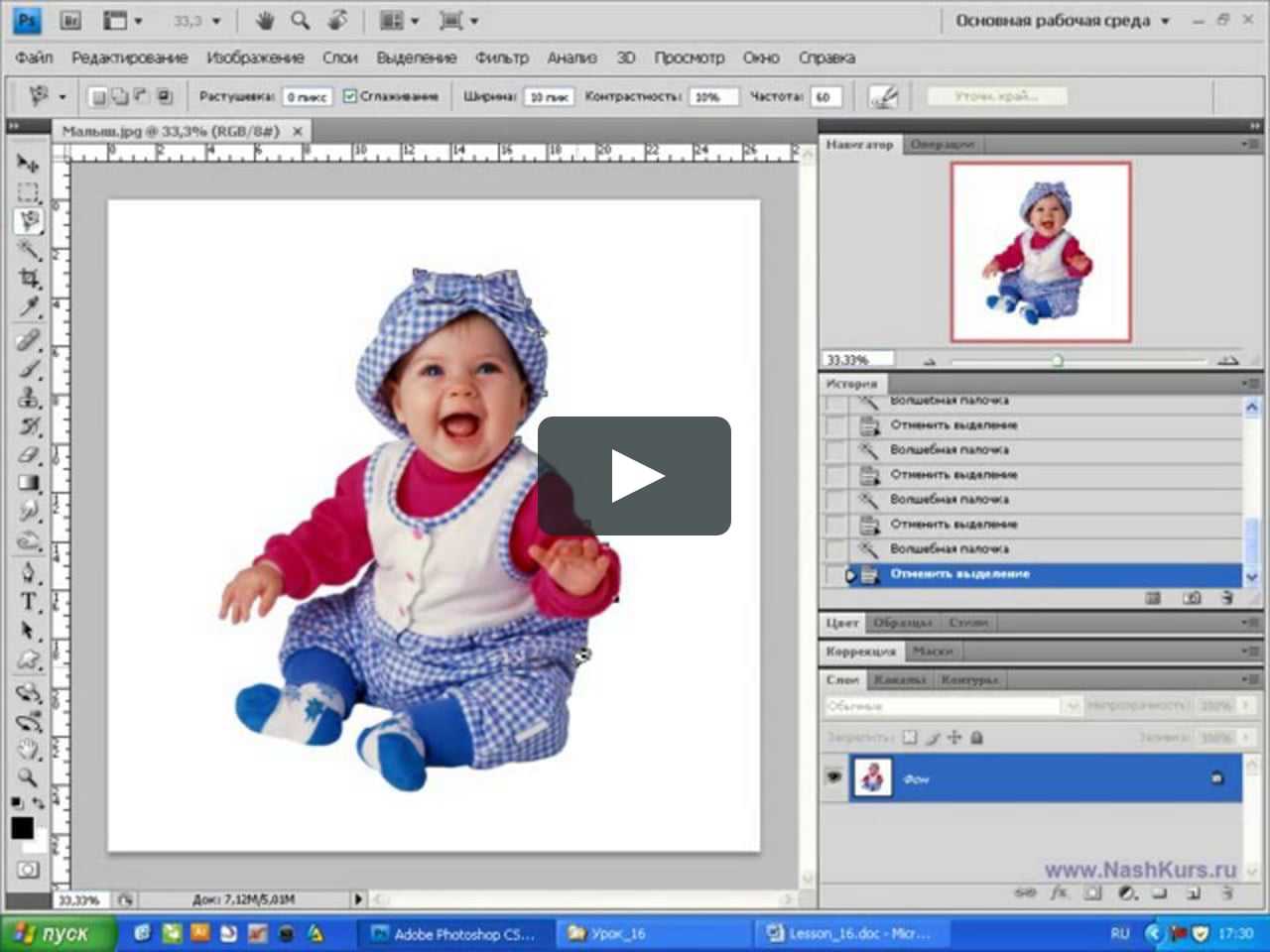Open the Основная рабочая среда workspace dropdown

(1063, 20)
